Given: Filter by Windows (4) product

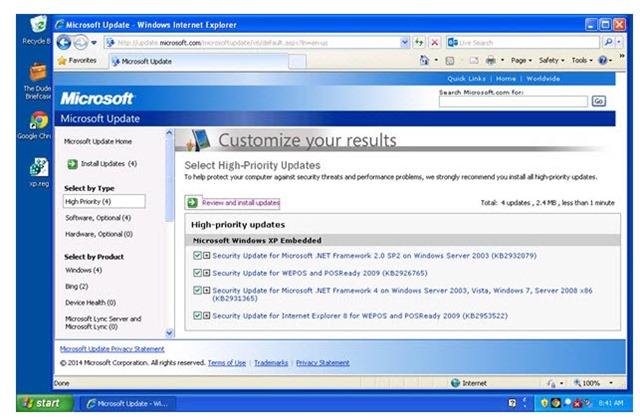Looking at the screenshot, I should [x=83, y=270].
